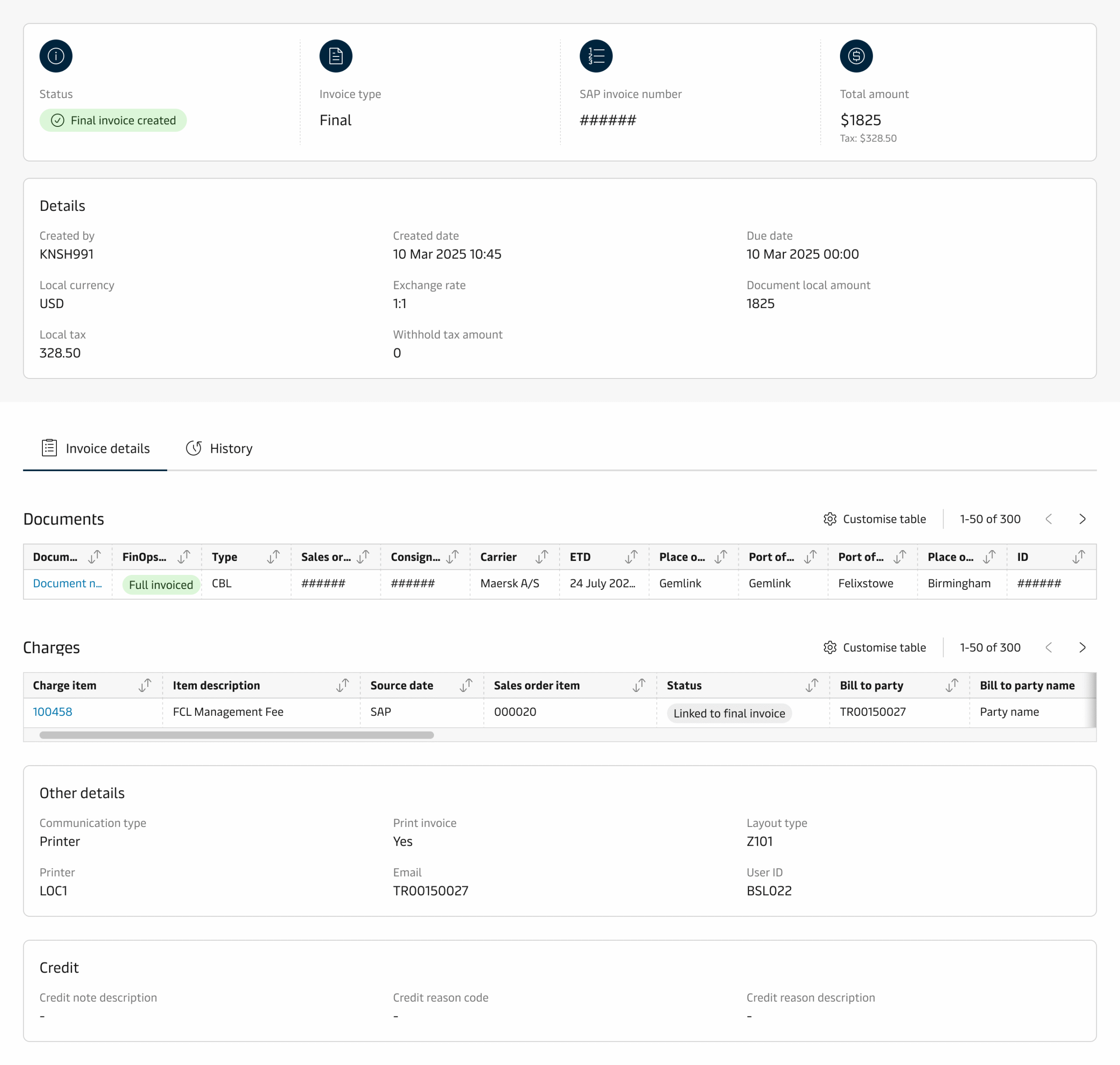Screen dimensions: 1120x1065
Task: Click Charges 1-50 of 300 pagination text
Action: click(990, 647)
